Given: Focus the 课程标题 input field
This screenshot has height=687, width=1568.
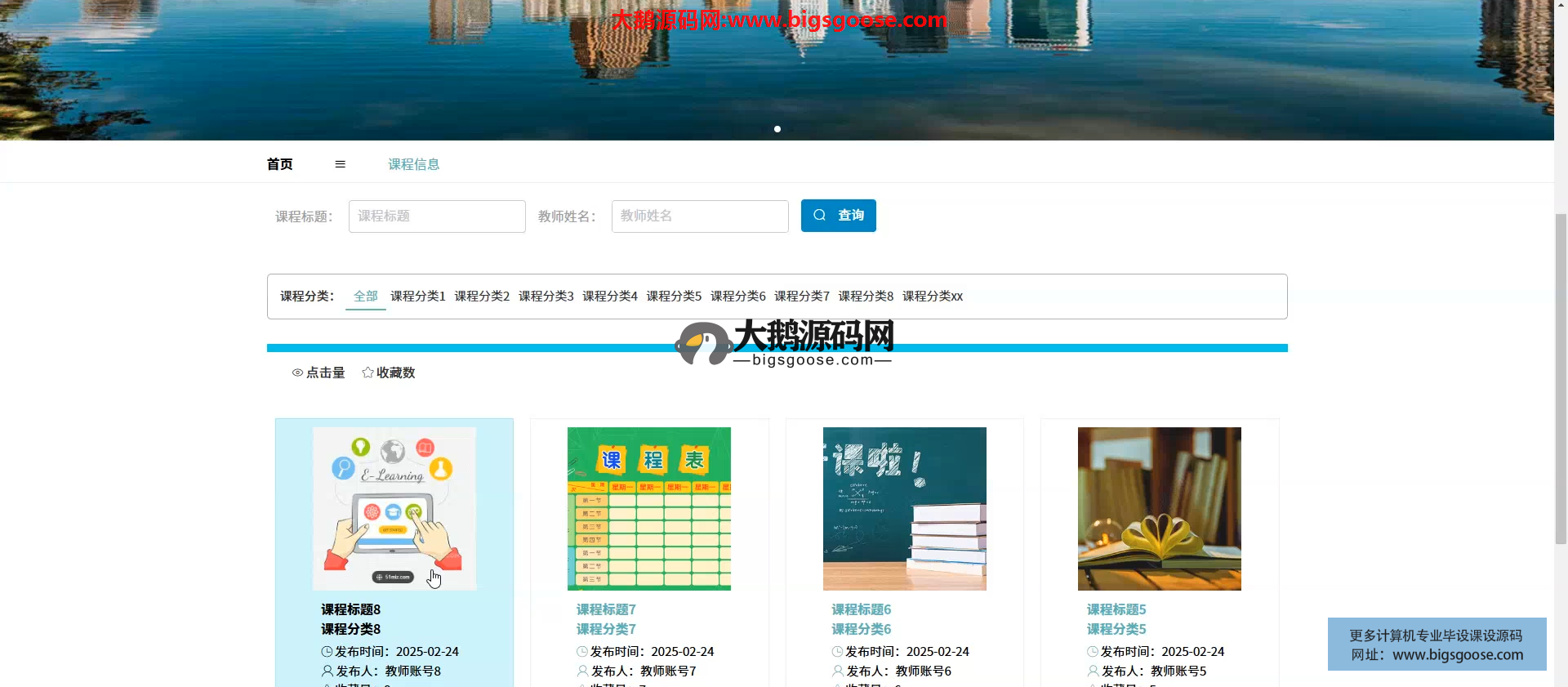Looking at the screenshot, I should point(437,216).
